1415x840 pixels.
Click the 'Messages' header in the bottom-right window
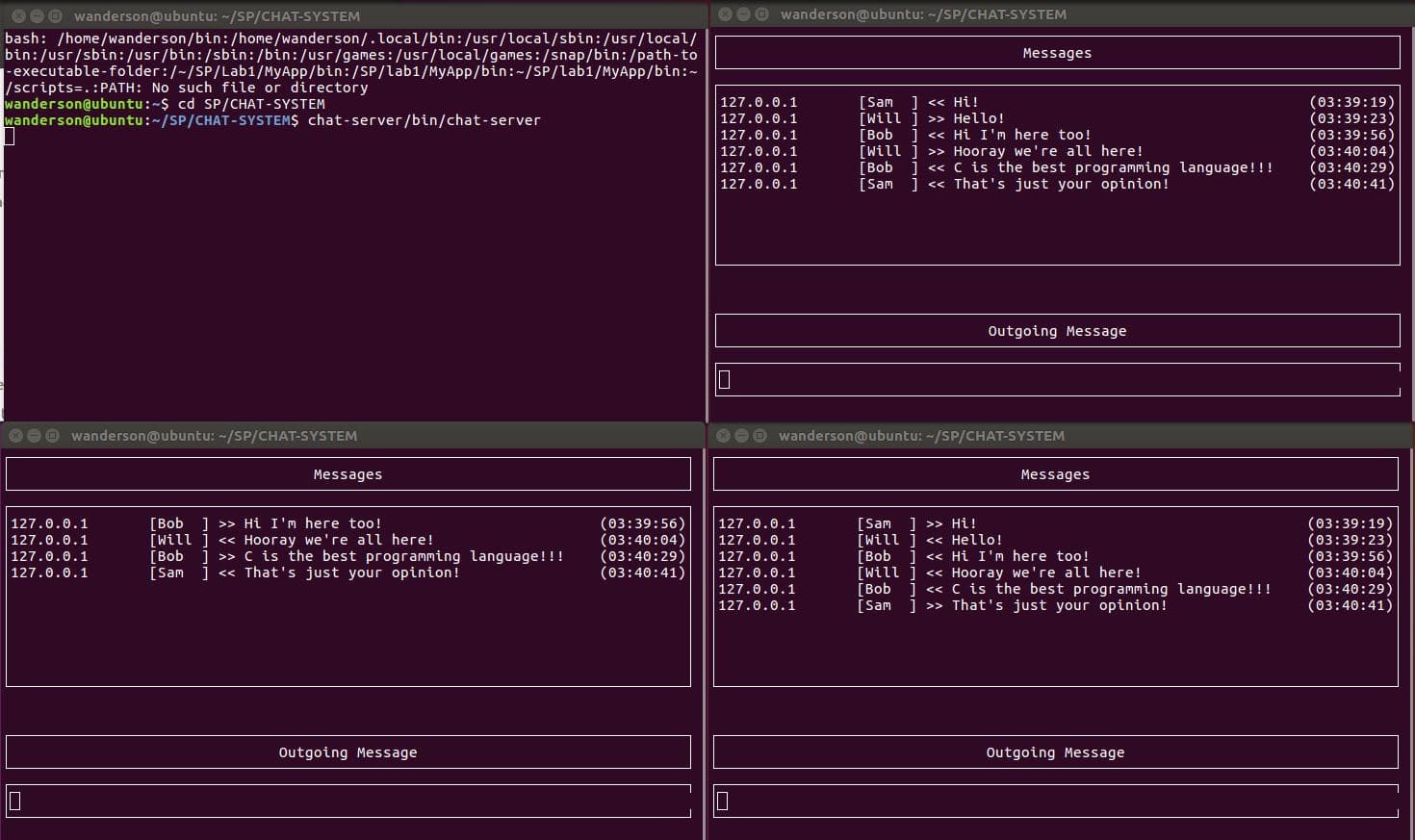[1055, 474]
